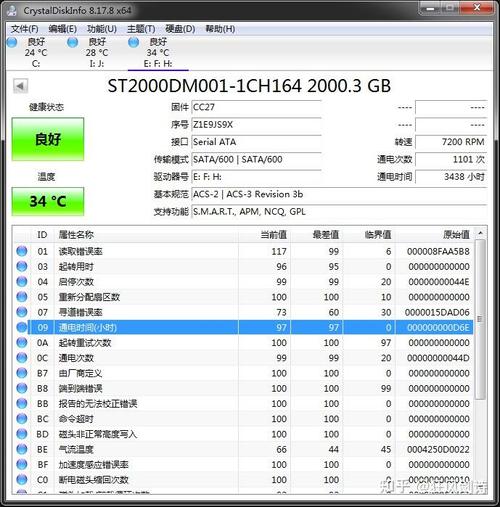
Task: Select the 气流温度 attribute row
Action: tap(243, 449)
